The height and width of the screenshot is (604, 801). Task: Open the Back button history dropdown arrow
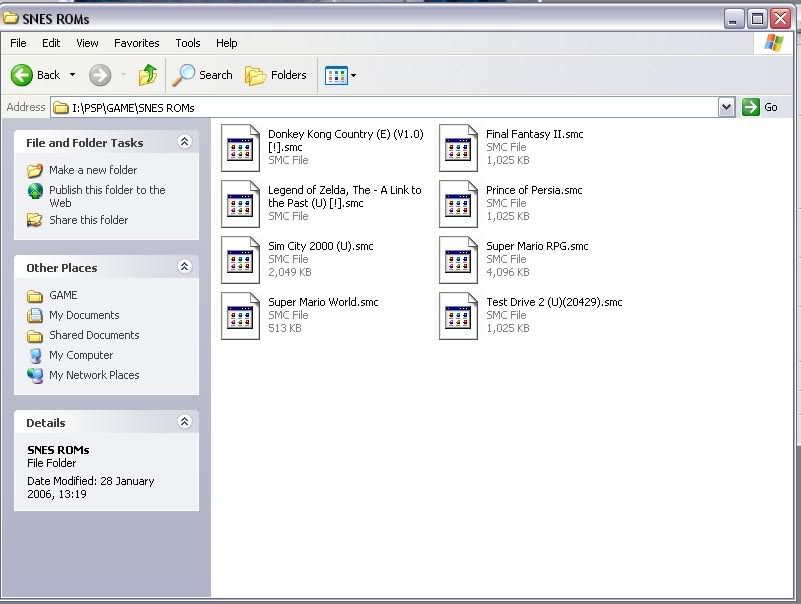pyautogui.click(x=73, y=75)
